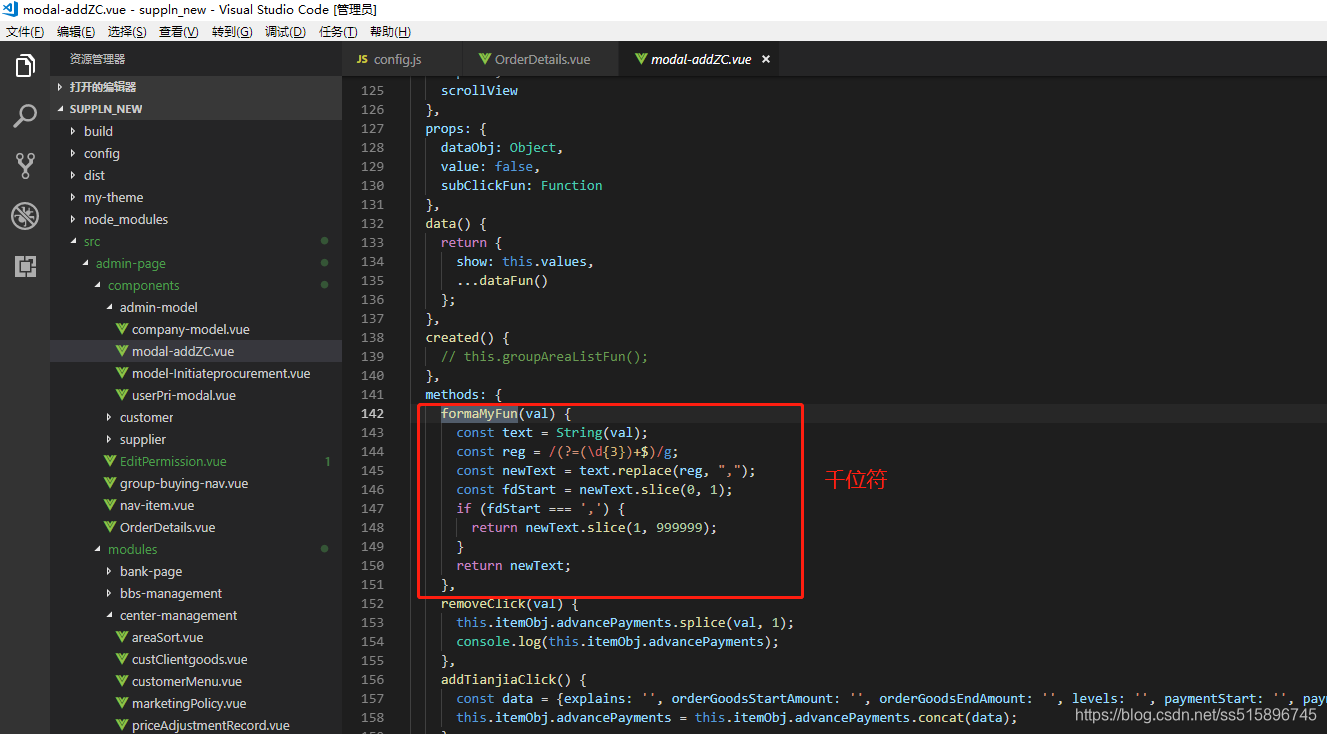Open the 帮助(H) menu
The image size is (1327, 734).
tap(390, 32)
